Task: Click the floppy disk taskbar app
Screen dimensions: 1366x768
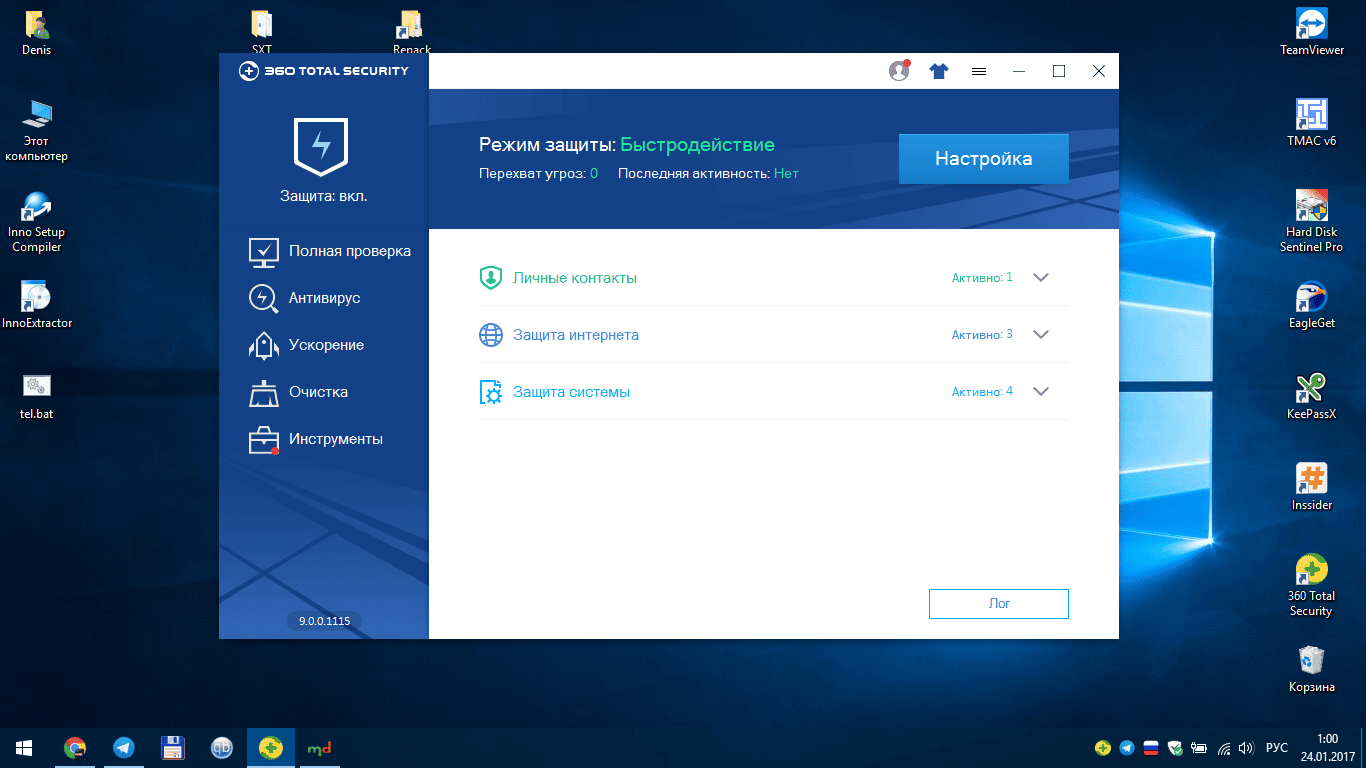Action: click(x=173, y=747)
